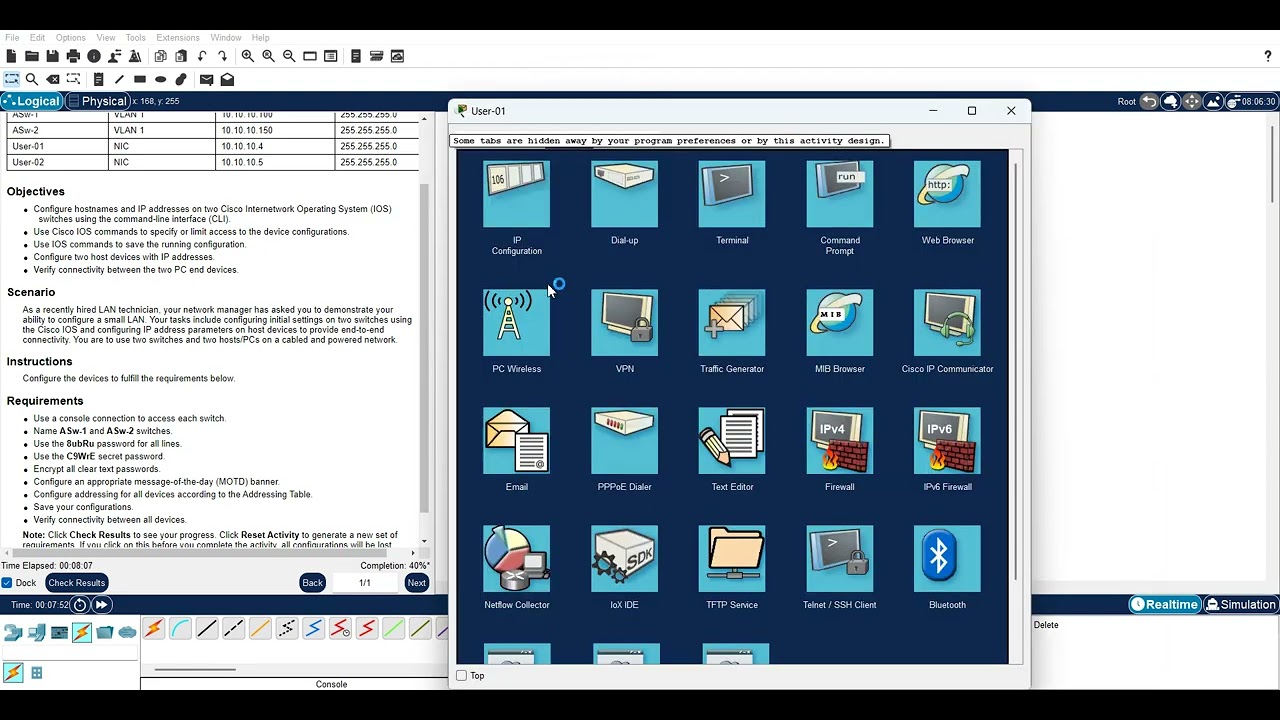Screen dimensions: 1280x720
Task: Select the Inspect magnifier tool
Action: point(32,79)
